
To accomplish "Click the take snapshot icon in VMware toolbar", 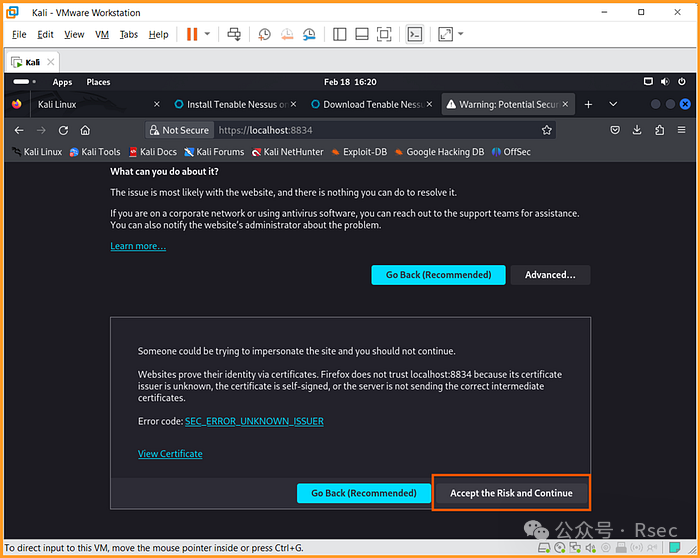I will pos(264,34).
